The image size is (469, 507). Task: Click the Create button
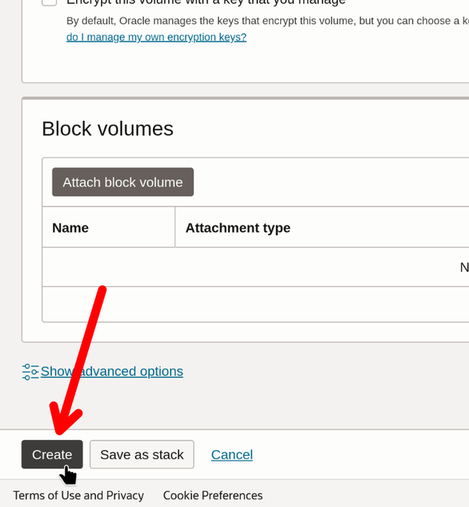point(52,454)
